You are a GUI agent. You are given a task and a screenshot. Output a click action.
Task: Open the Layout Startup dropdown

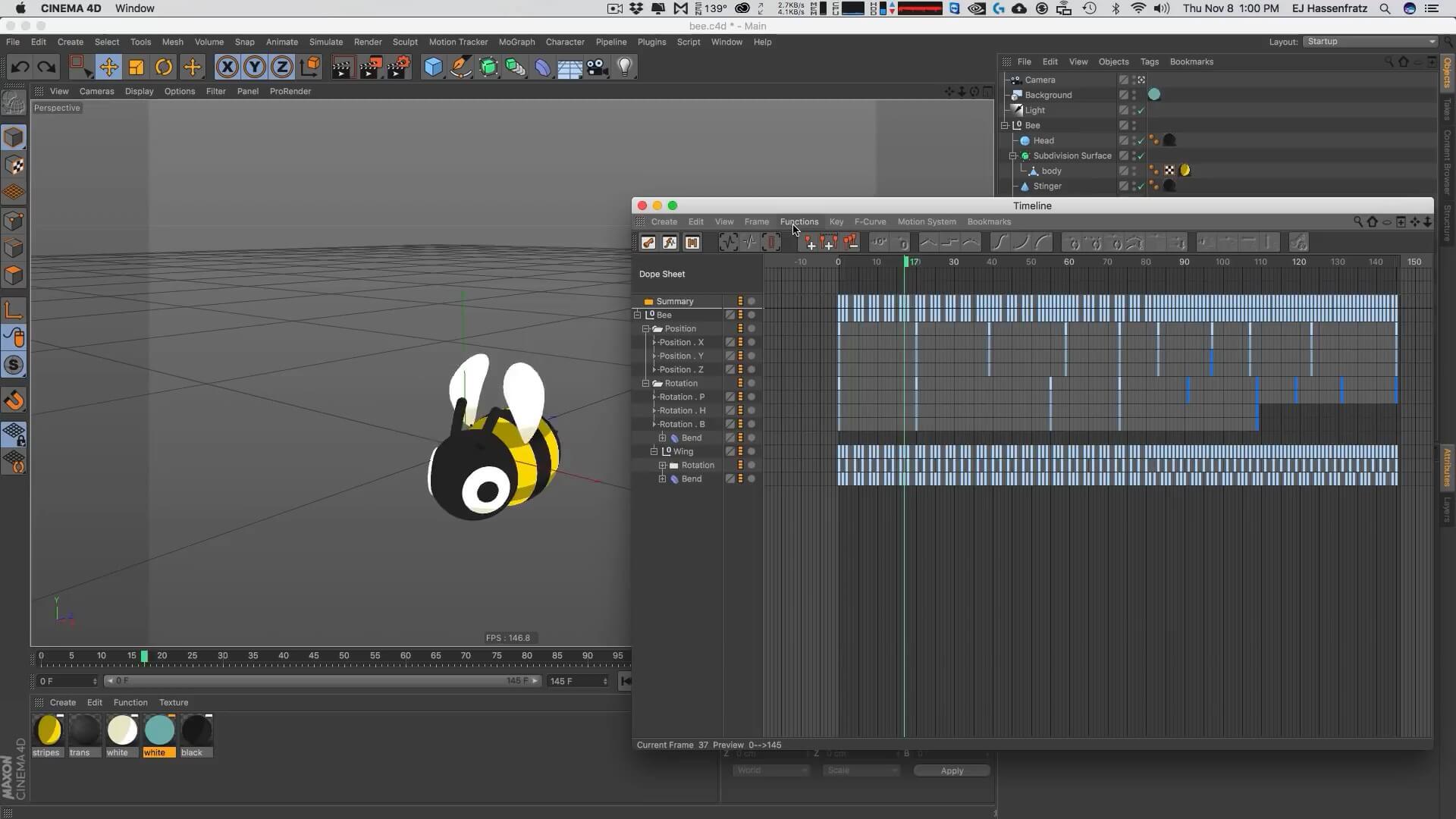[x=1370, y=42]
